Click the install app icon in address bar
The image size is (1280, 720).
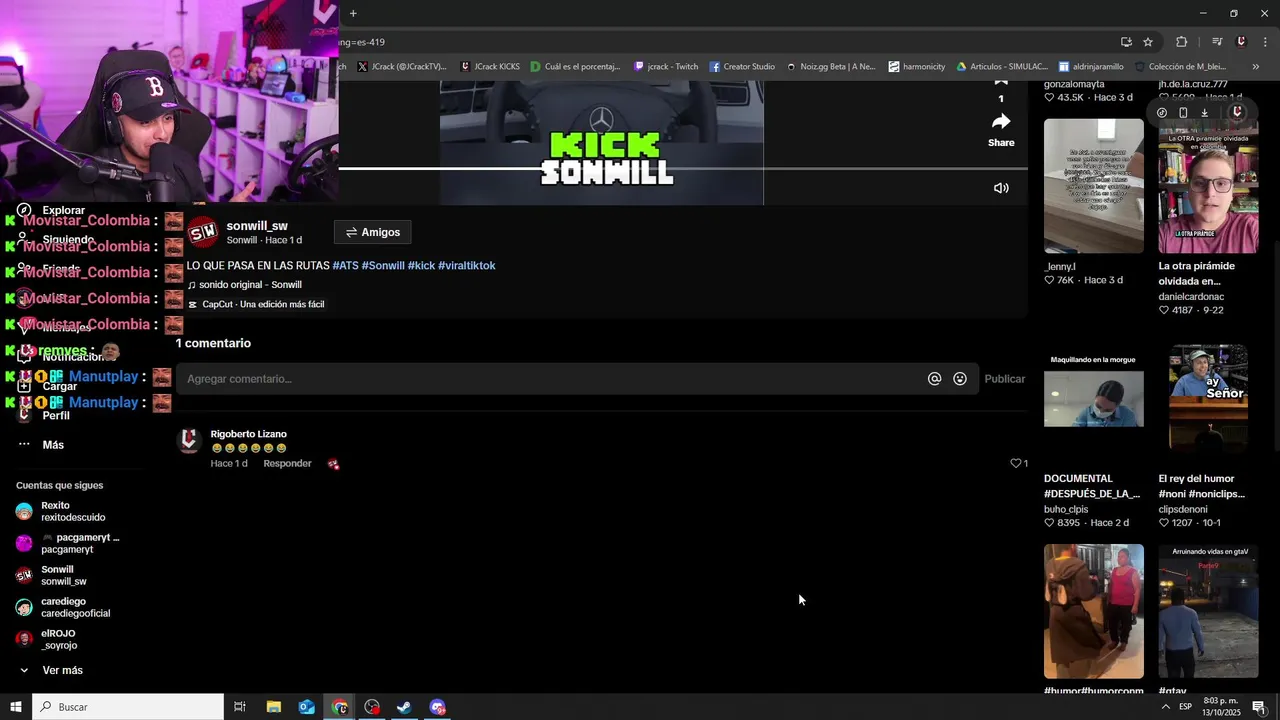1126,42
